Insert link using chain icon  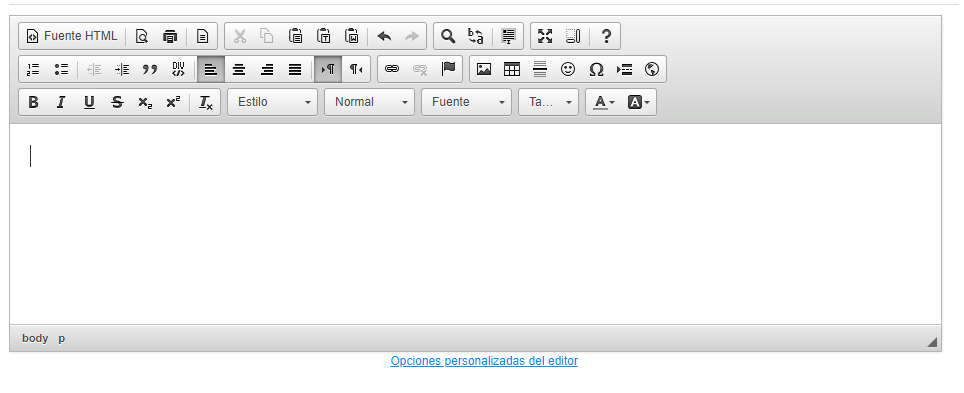pos(392,69)
